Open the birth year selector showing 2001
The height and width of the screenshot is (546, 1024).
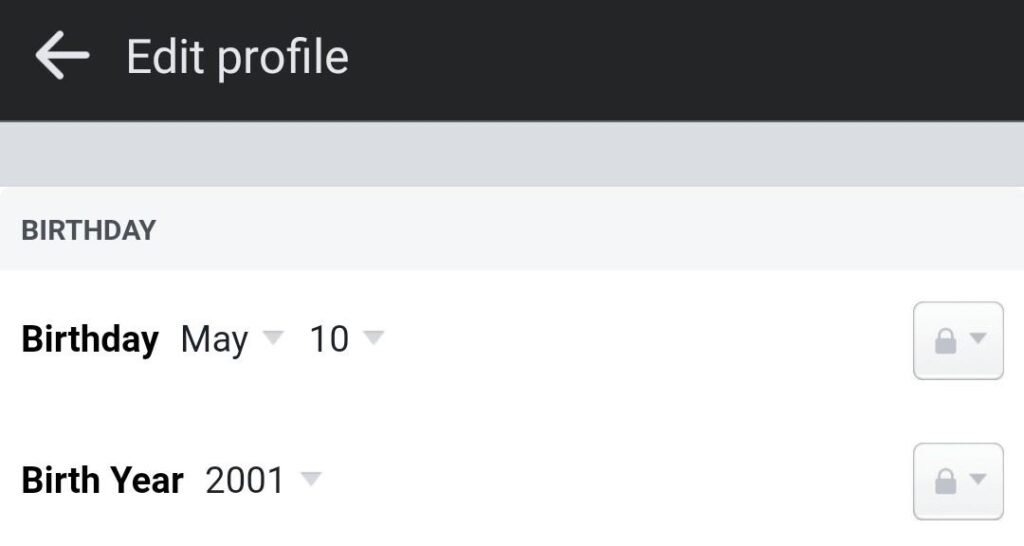pyautogui.click(x=245, y=481)
